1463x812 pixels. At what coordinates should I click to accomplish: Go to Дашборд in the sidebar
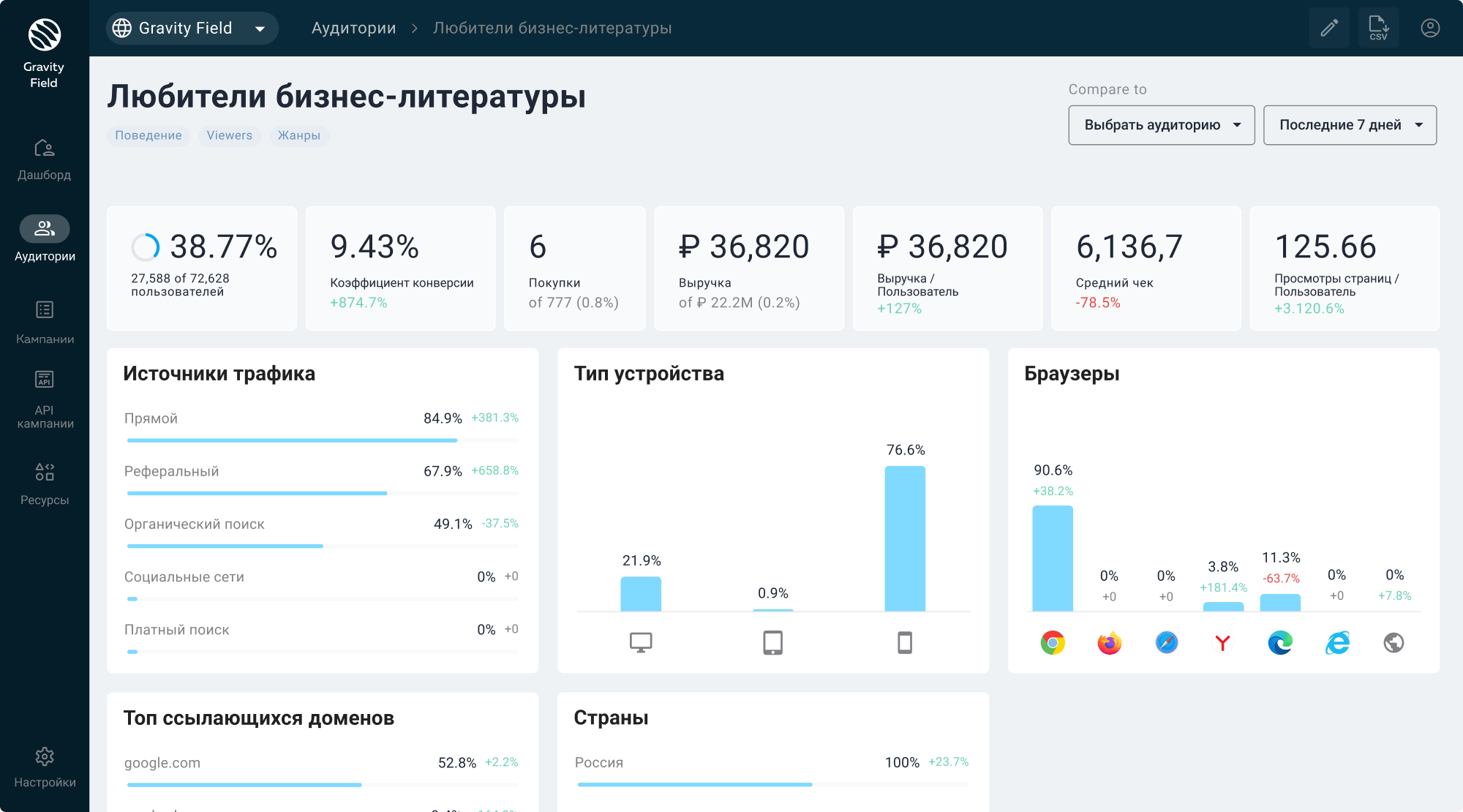coord(44,159)
